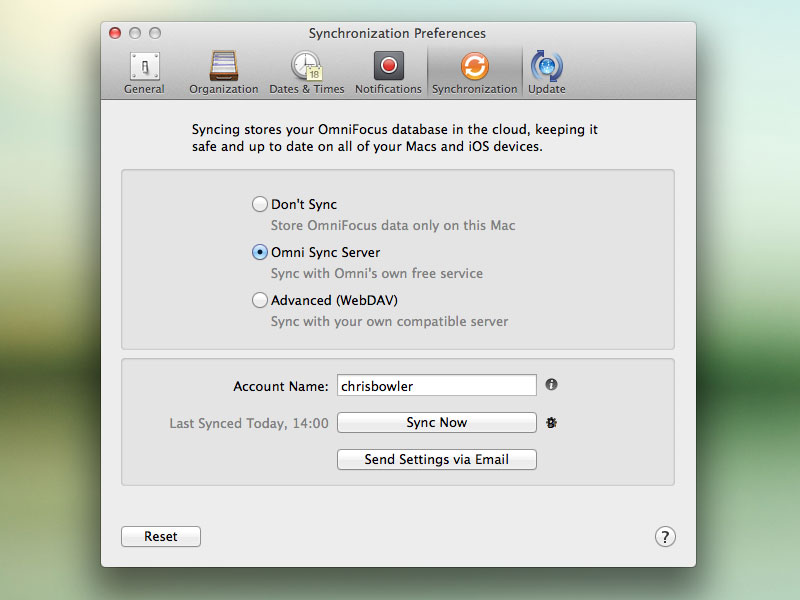Click Send Settings via Email

click(x=437, y=459)
